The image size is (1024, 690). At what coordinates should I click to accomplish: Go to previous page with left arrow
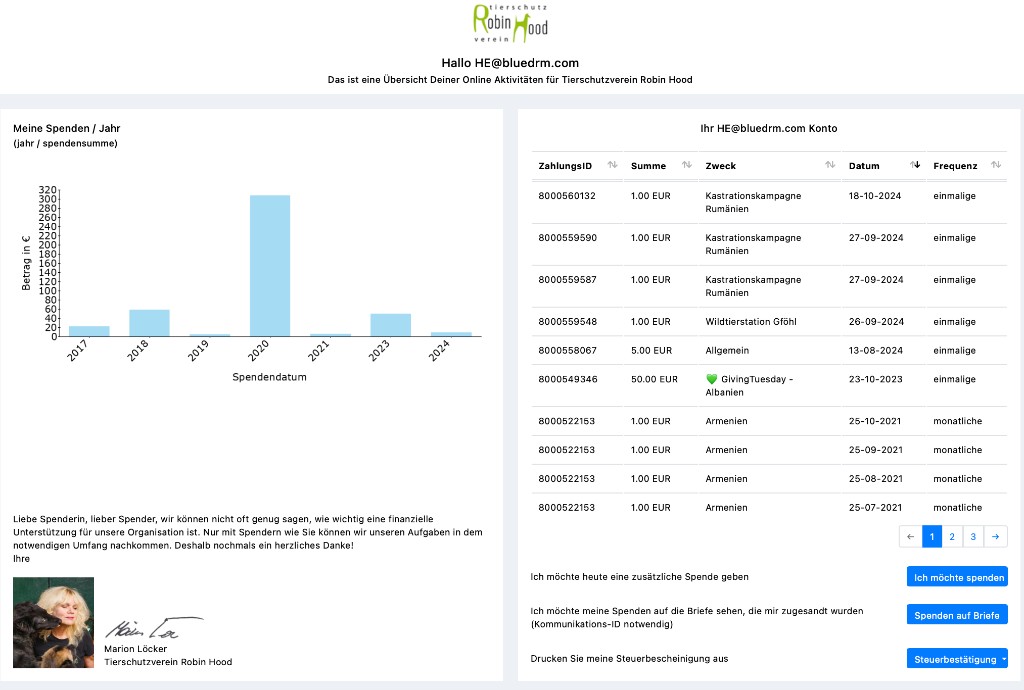[910, 537]
